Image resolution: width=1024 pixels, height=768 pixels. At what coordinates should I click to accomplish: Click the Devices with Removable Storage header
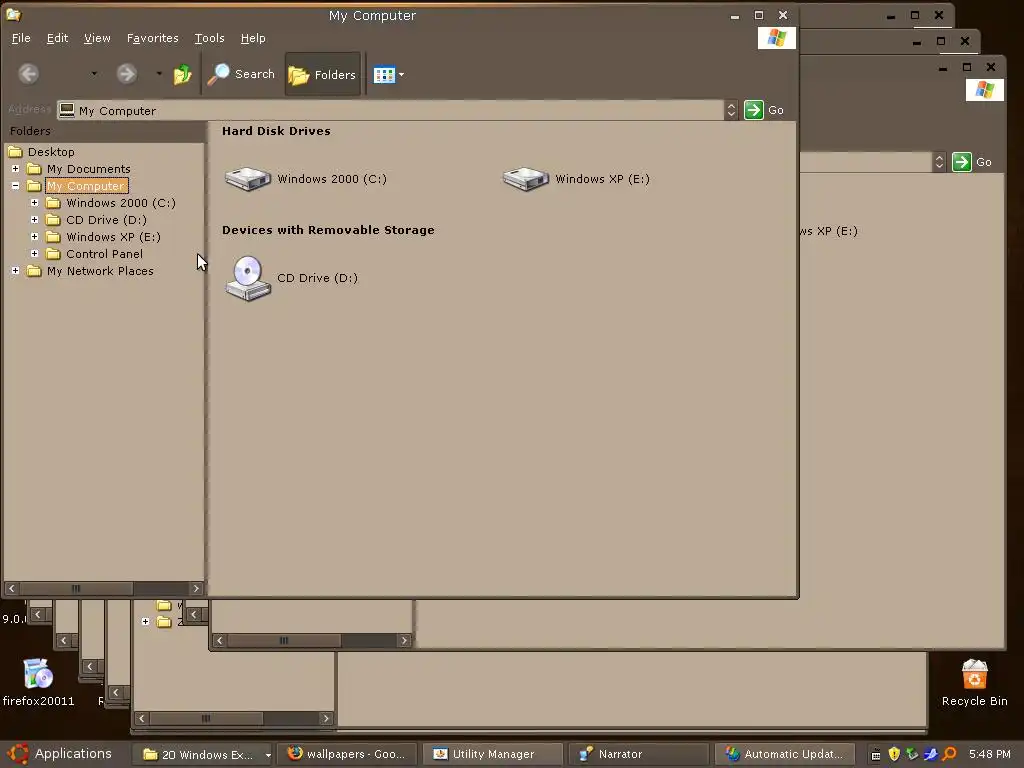click(x=328, y=230)
